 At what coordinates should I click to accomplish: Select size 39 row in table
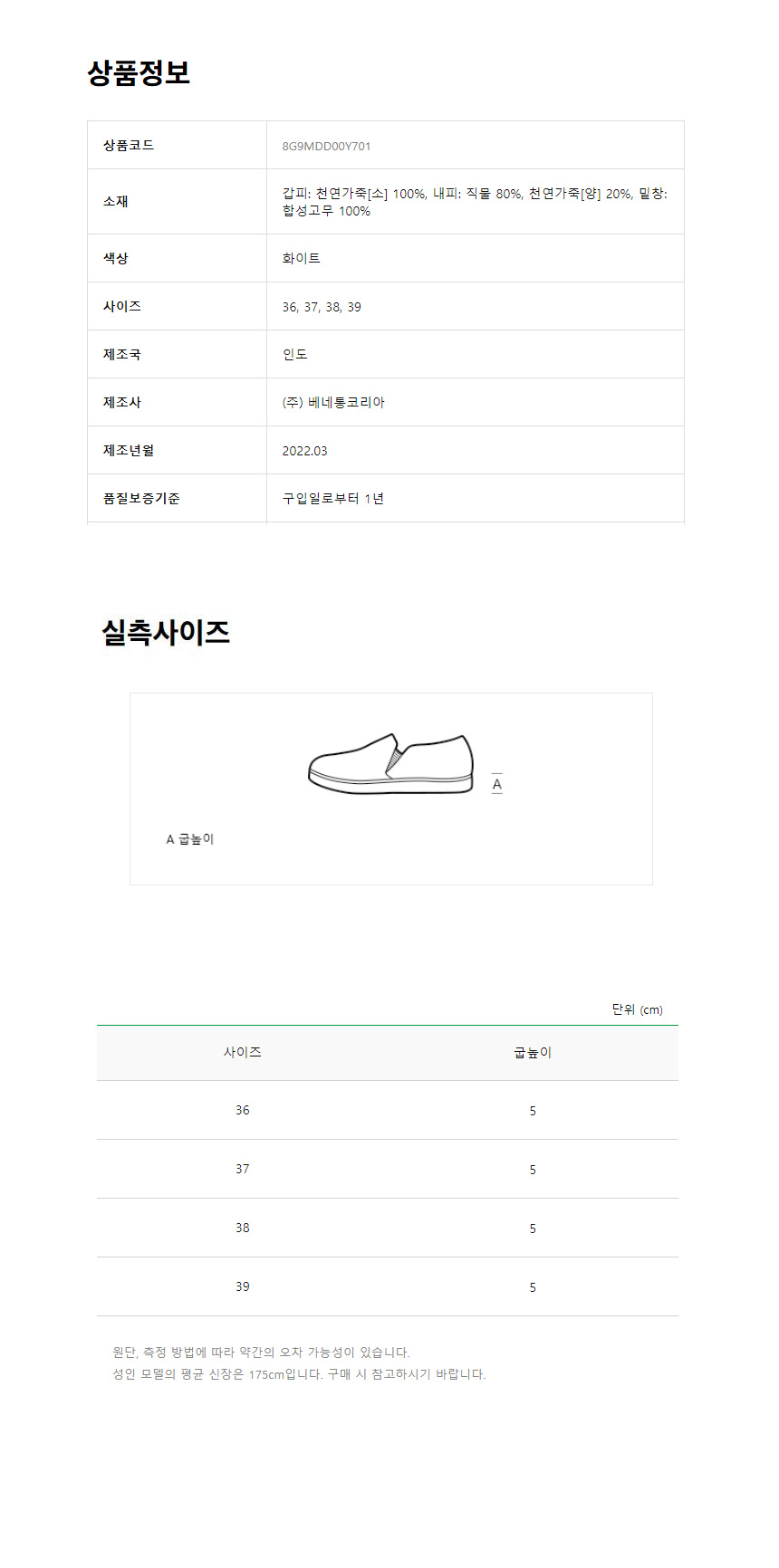pos(388,1286)
